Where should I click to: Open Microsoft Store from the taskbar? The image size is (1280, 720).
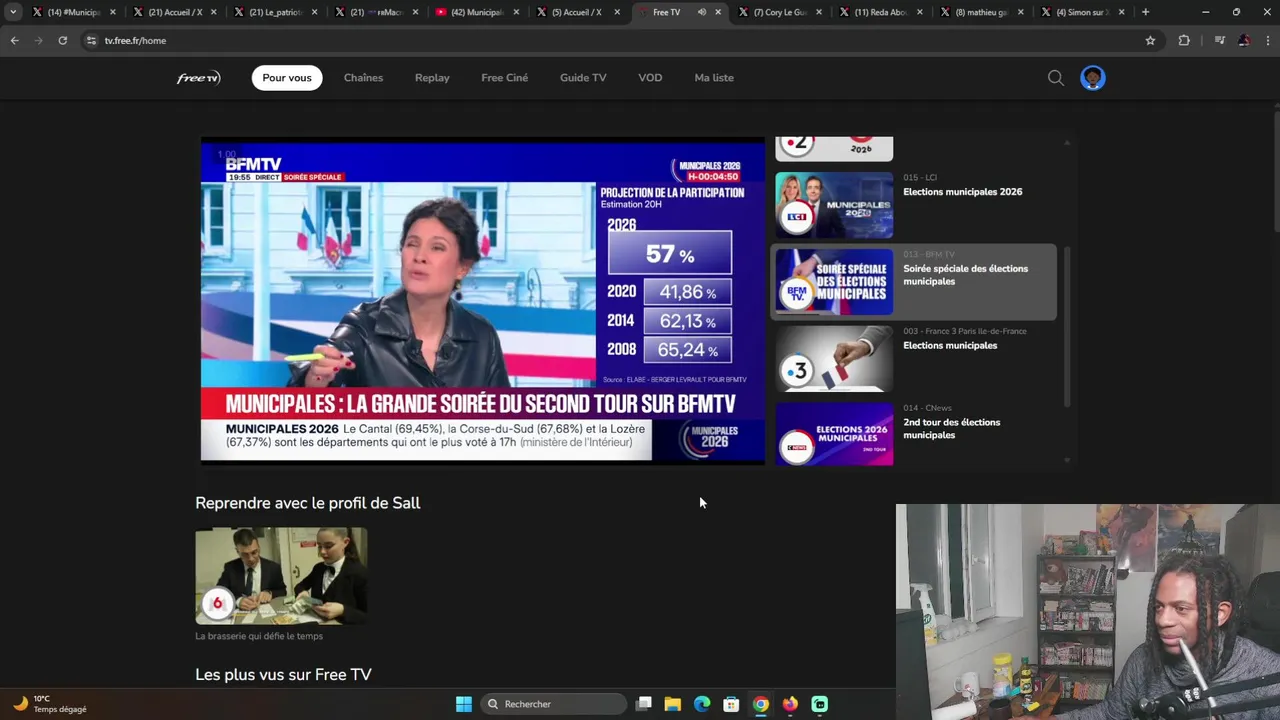[x=731, y=704]
